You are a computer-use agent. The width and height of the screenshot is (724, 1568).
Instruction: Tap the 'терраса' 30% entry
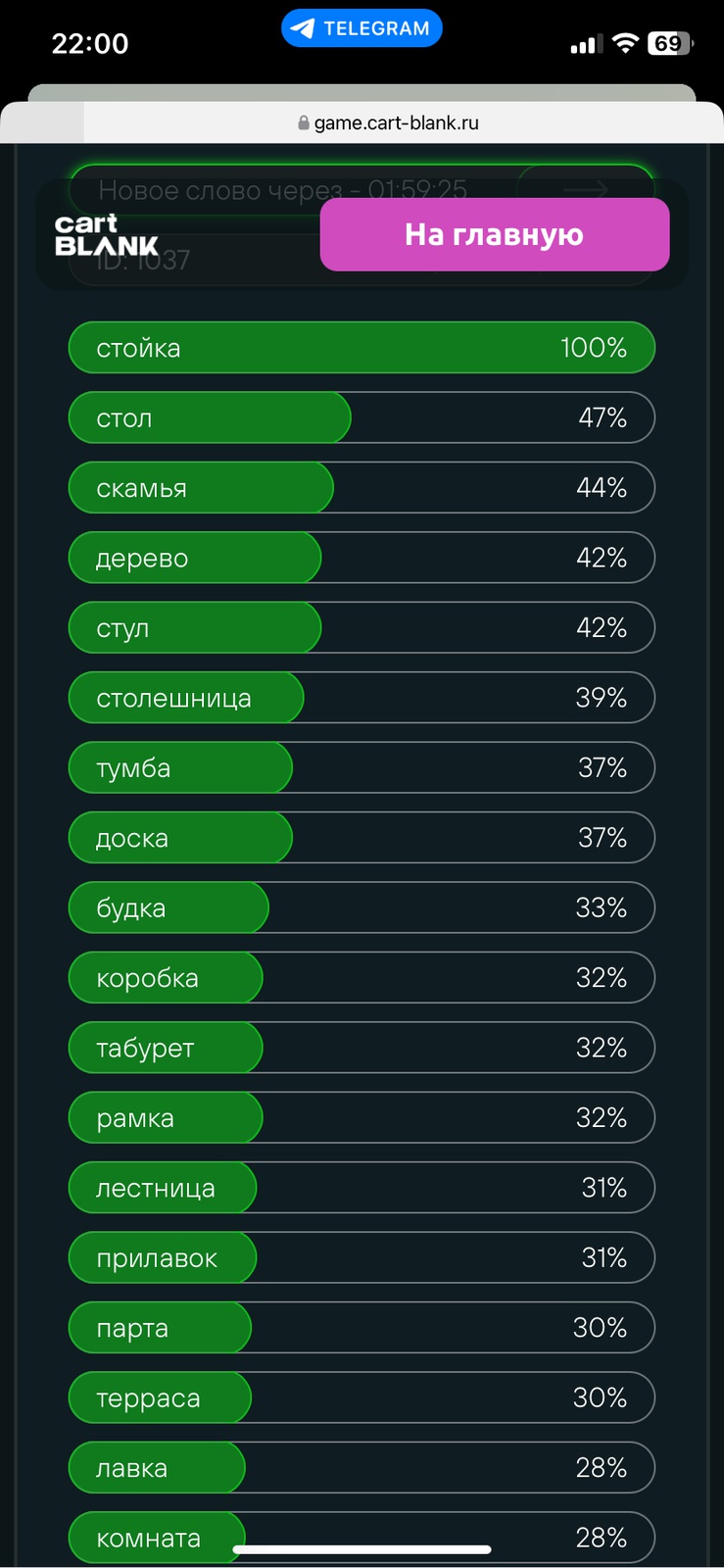(x=362, y=1398)
